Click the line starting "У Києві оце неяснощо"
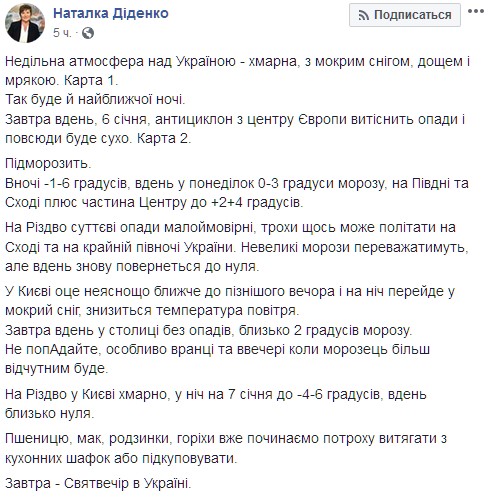The width and height of the screenshot is (489, 500). coord(230,291)
